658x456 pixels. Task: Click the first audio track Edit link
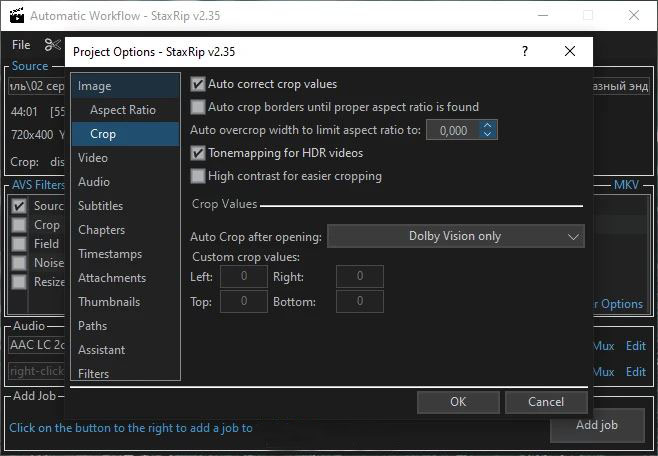point(636,346)
